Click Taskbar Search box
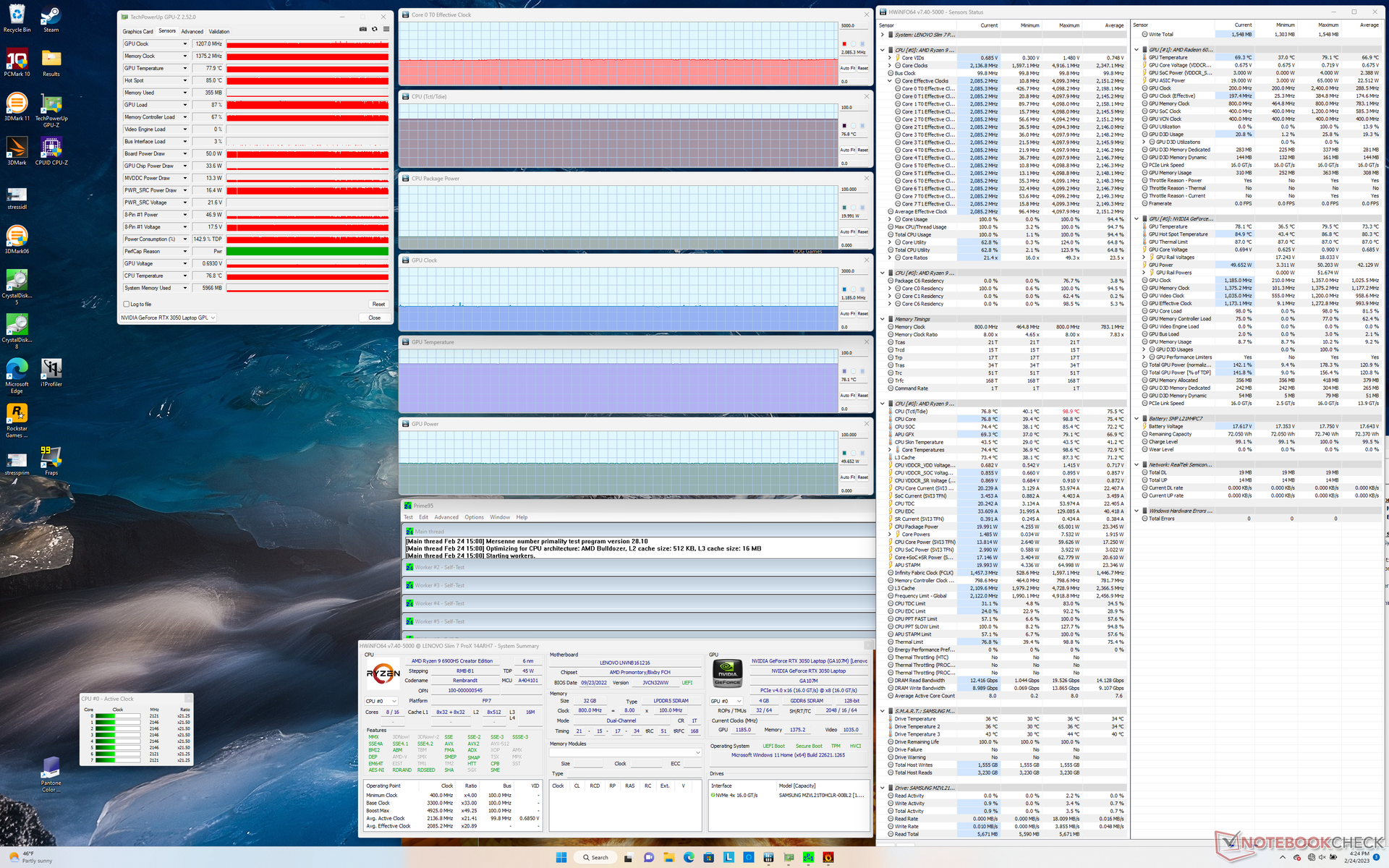Screen dimensions: 1389x868 point(596,857)
